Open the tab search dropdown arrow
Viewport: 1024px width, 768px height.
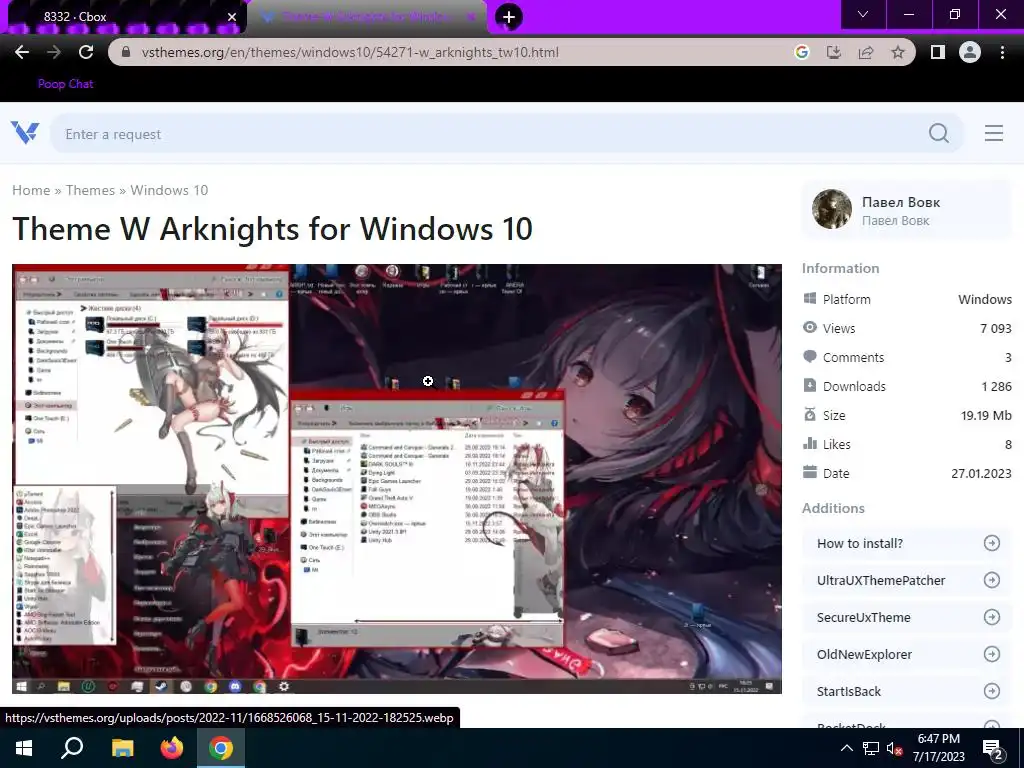click(x=863, y=14)
